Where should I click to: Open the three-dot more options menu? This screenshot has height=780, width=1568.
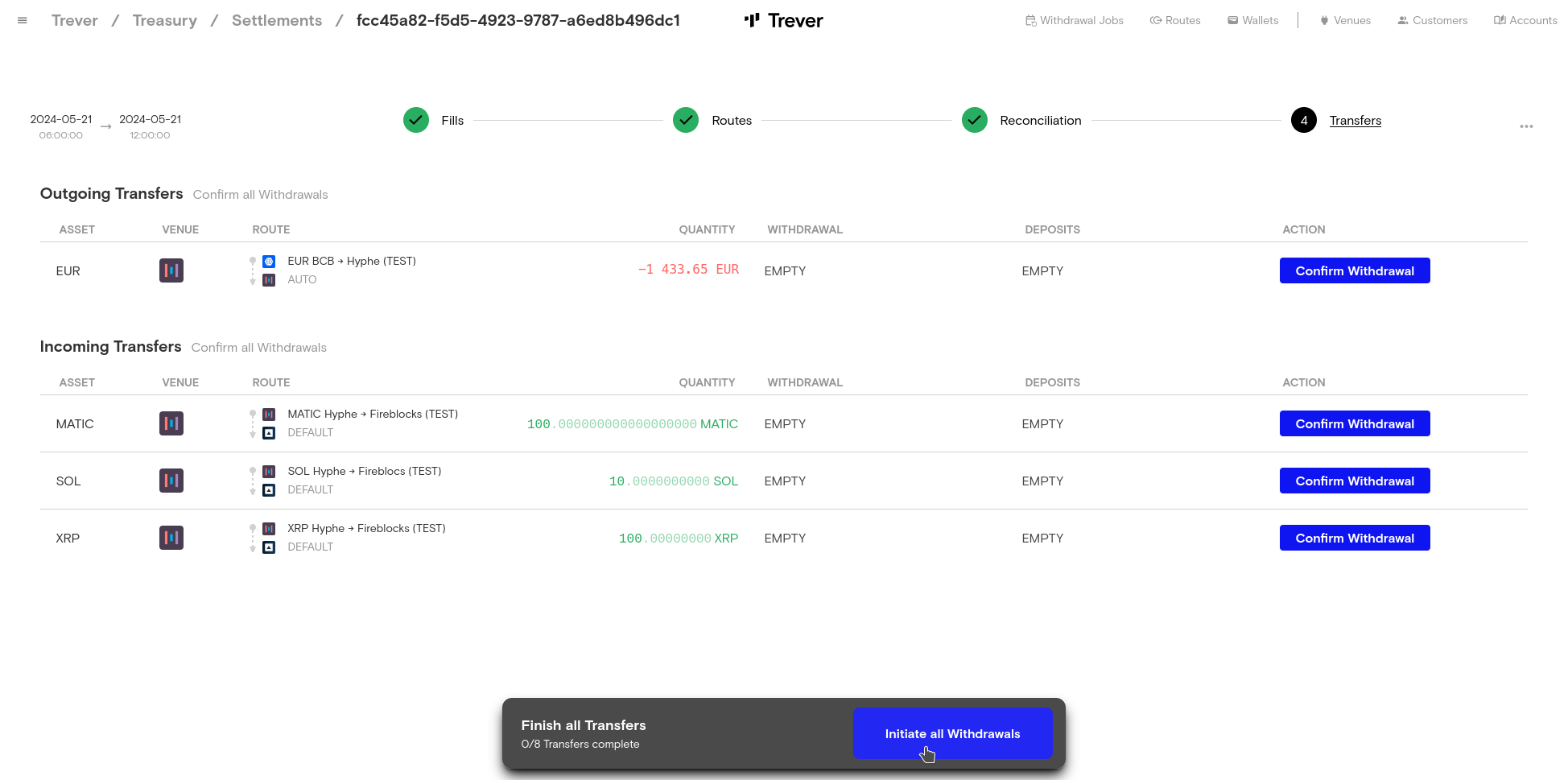(x=1526, y=126)
